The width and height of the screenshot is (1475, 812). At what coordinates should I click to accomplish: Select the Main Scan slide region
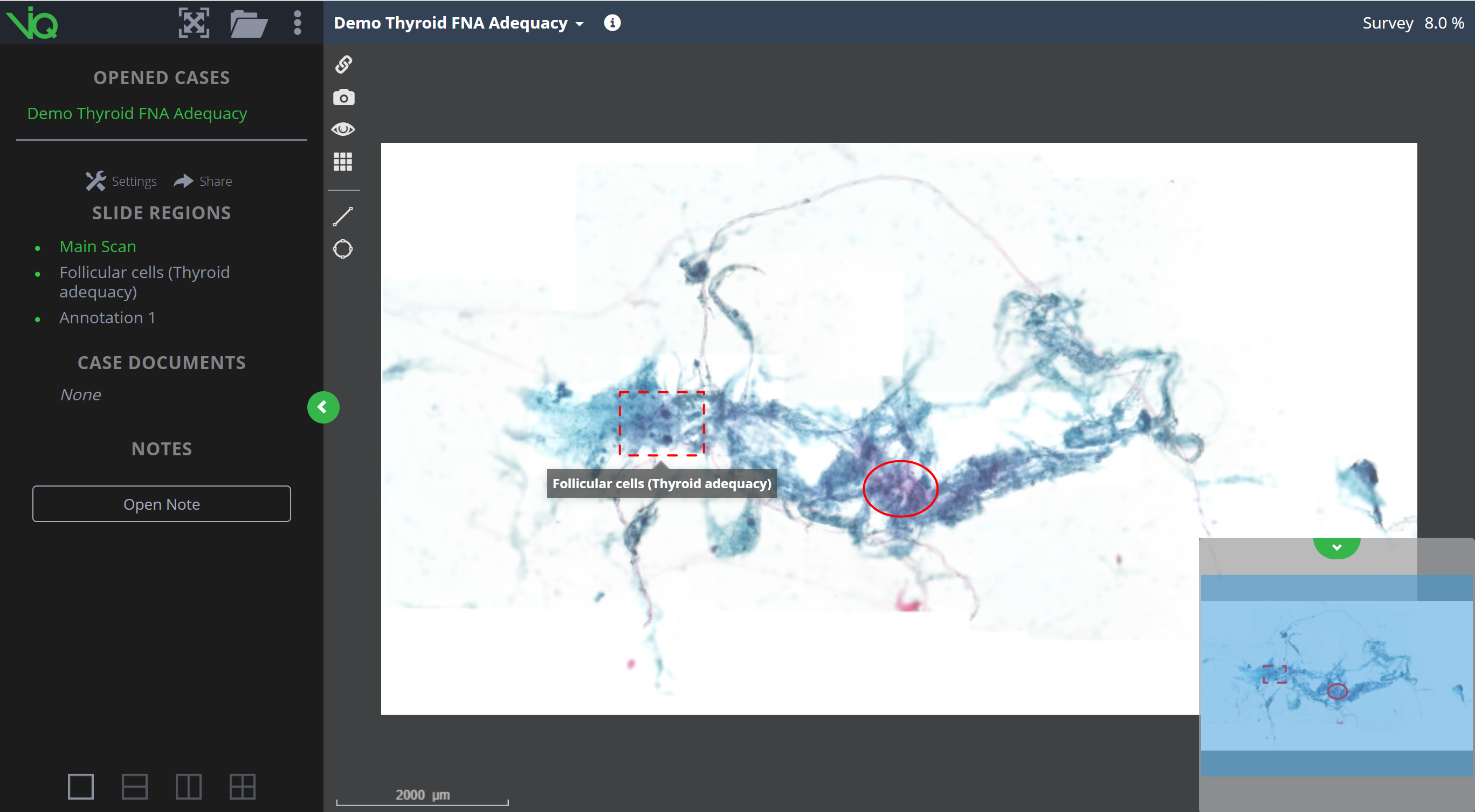(98, 247)
